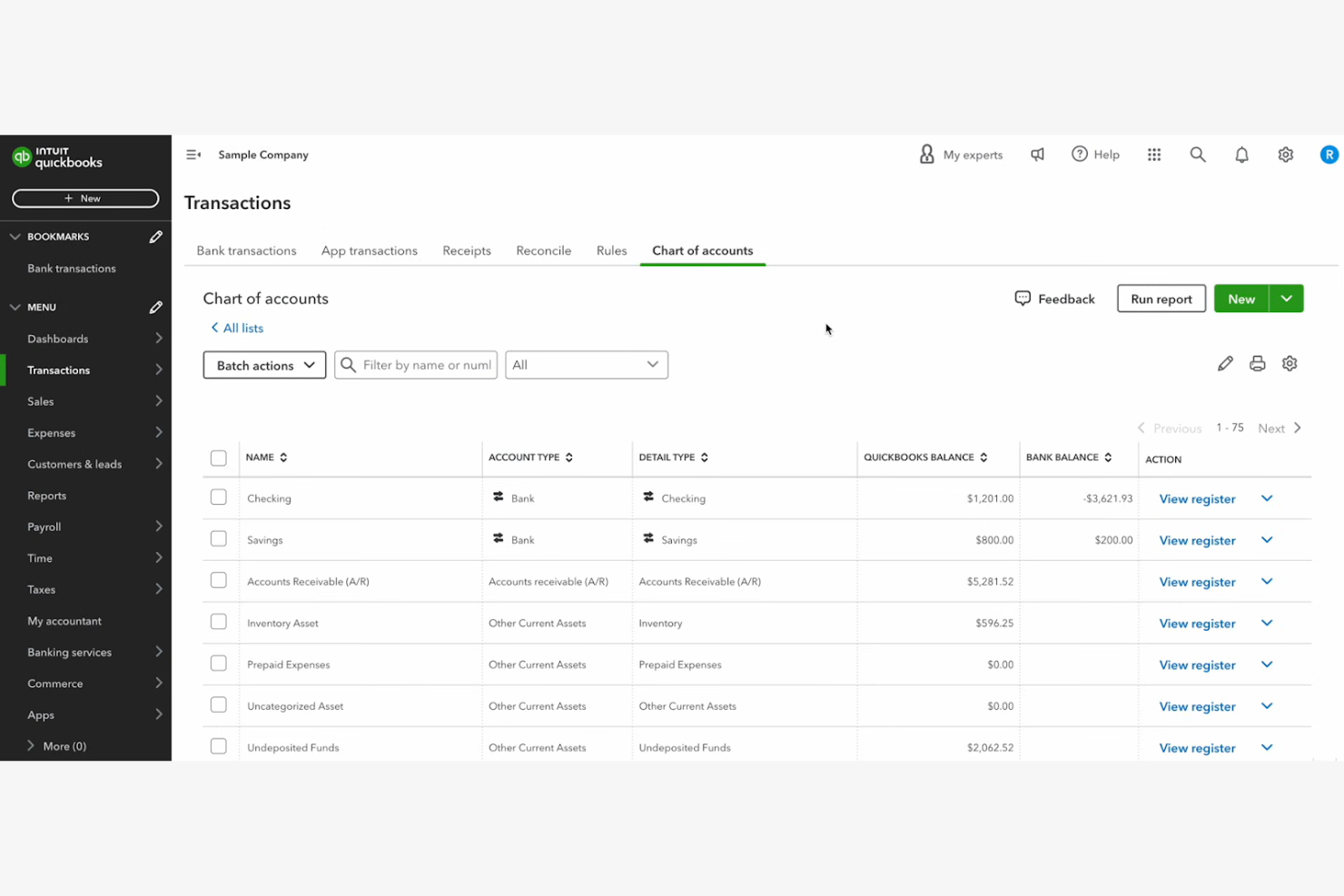Viewport: 1344px width, 896px height.
Task: Click the Run report button
Action: pos(1161,298)
